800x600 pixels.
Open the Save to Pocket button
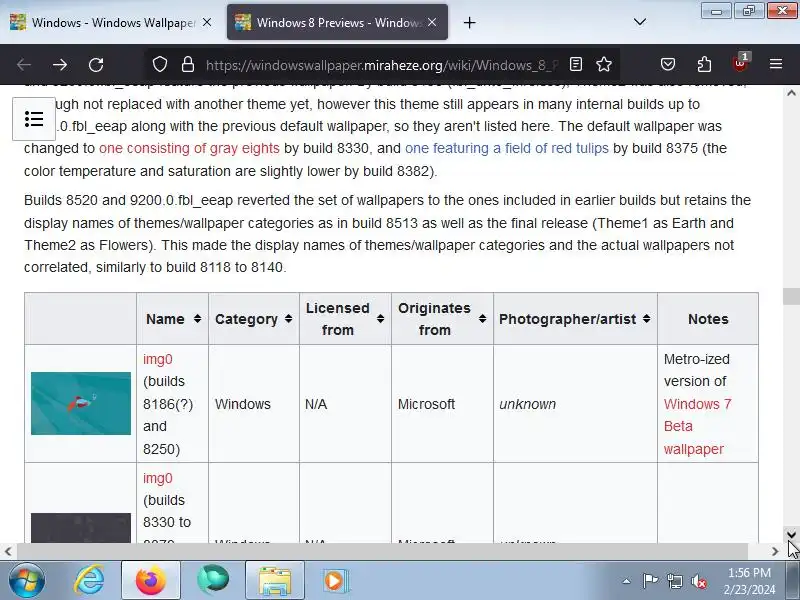(x=668, y=64)
